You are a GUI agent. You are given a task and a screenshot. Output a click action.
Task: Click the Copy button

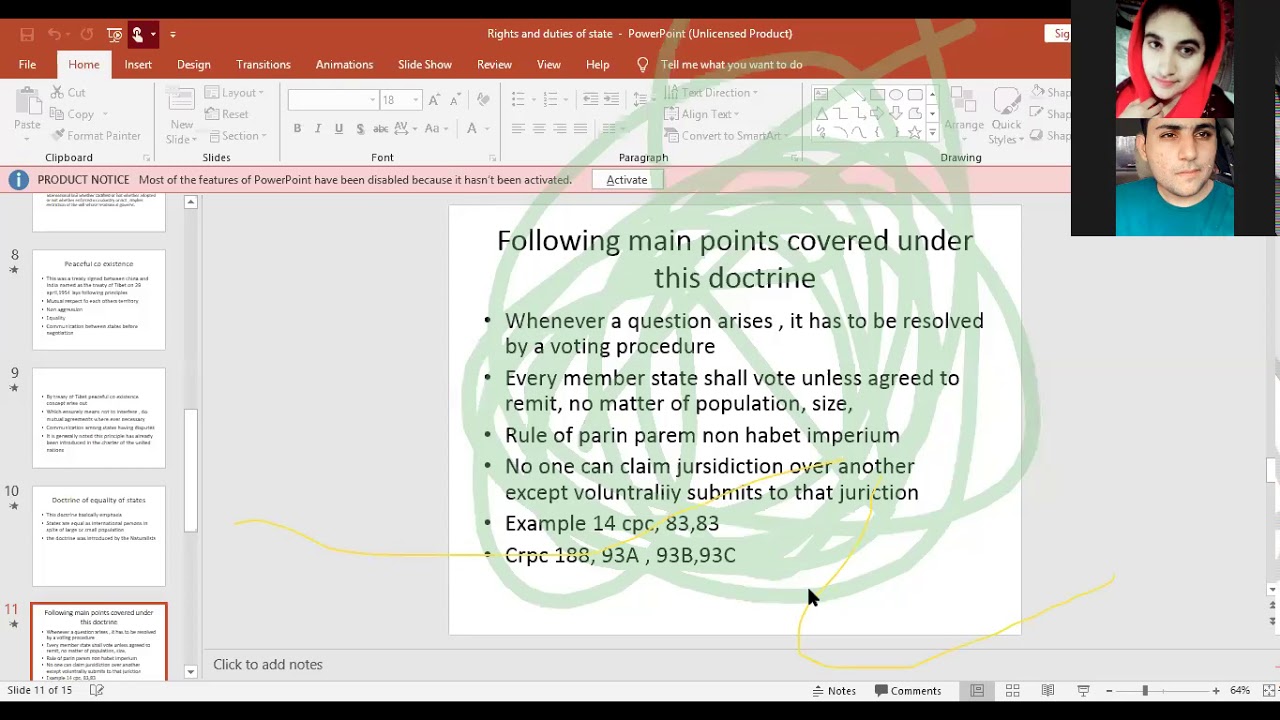click(x=73, y=114)
